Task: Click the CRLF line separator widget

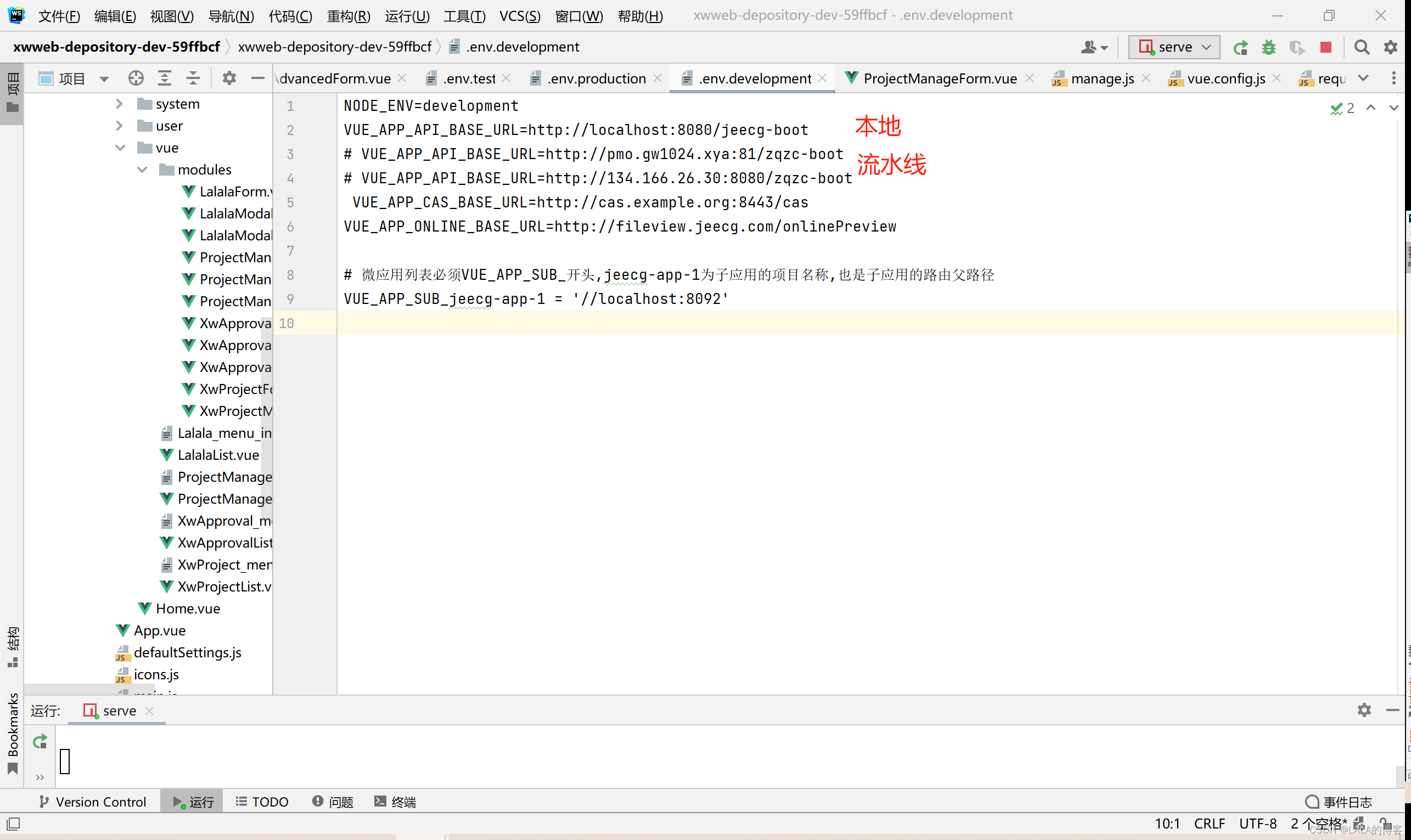Action: tap(1210, 824)
